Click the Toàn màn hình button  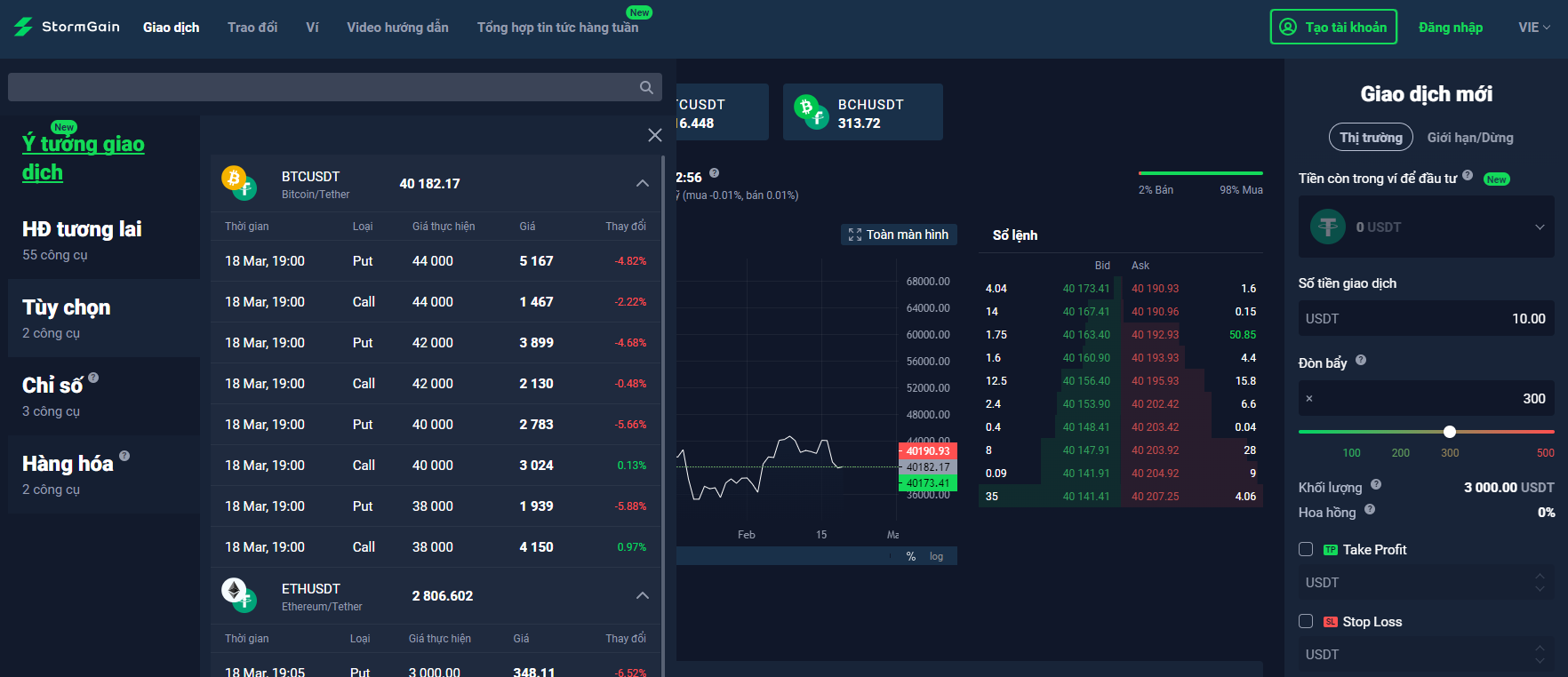click(899, 235)
